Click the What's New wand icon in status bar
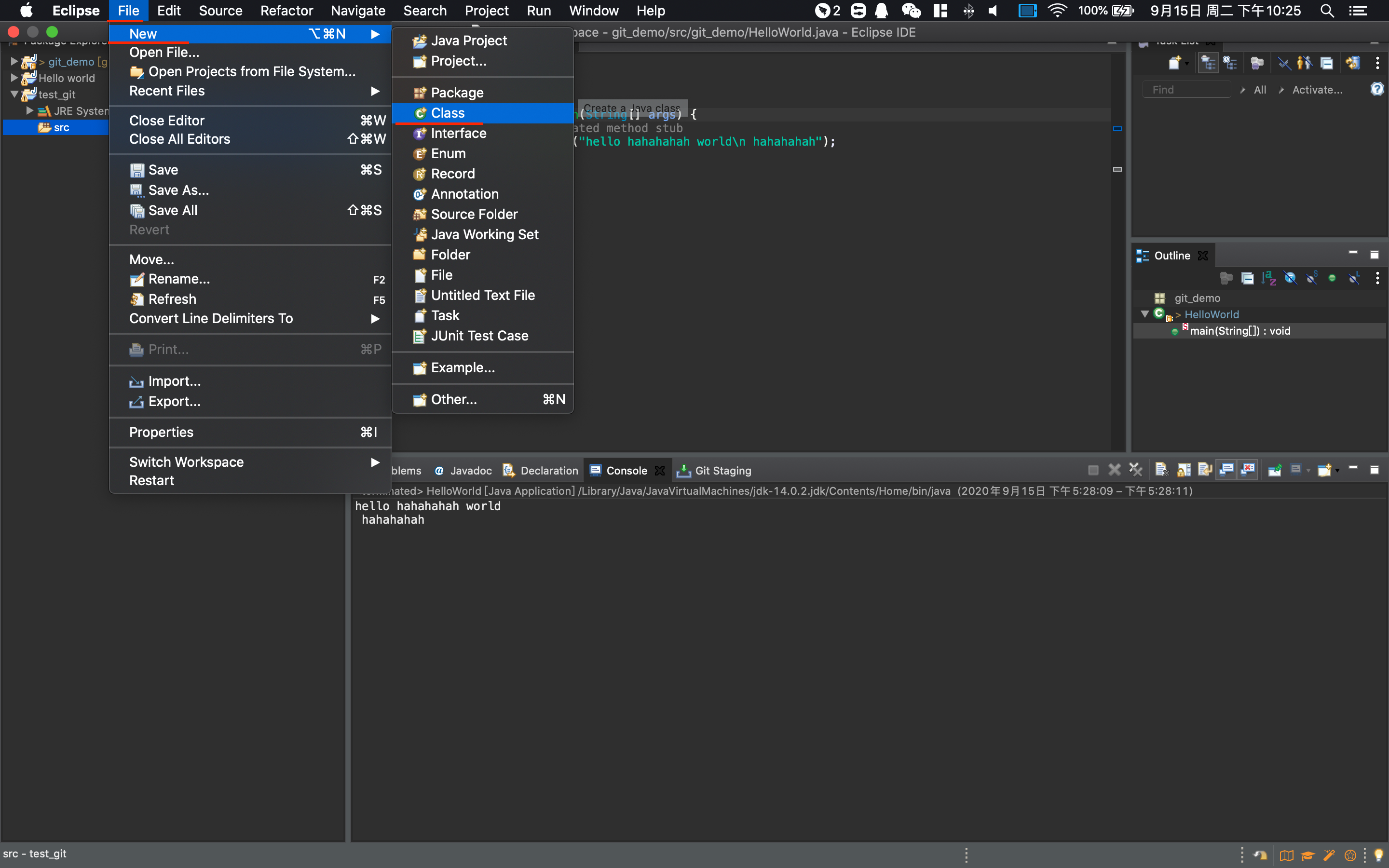Image resolution: width=1389 pixels, height=868 pixels. pos(1329,856)
